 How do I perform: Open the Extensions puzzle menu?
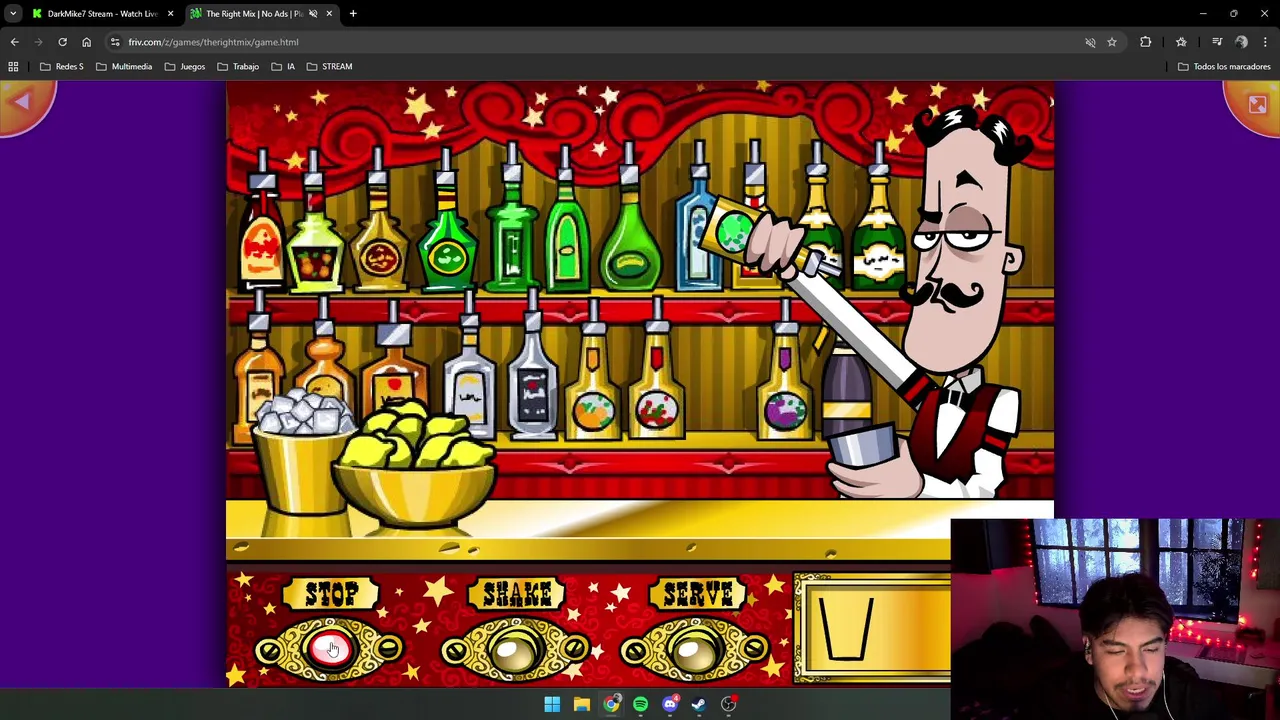[1145, 42]
